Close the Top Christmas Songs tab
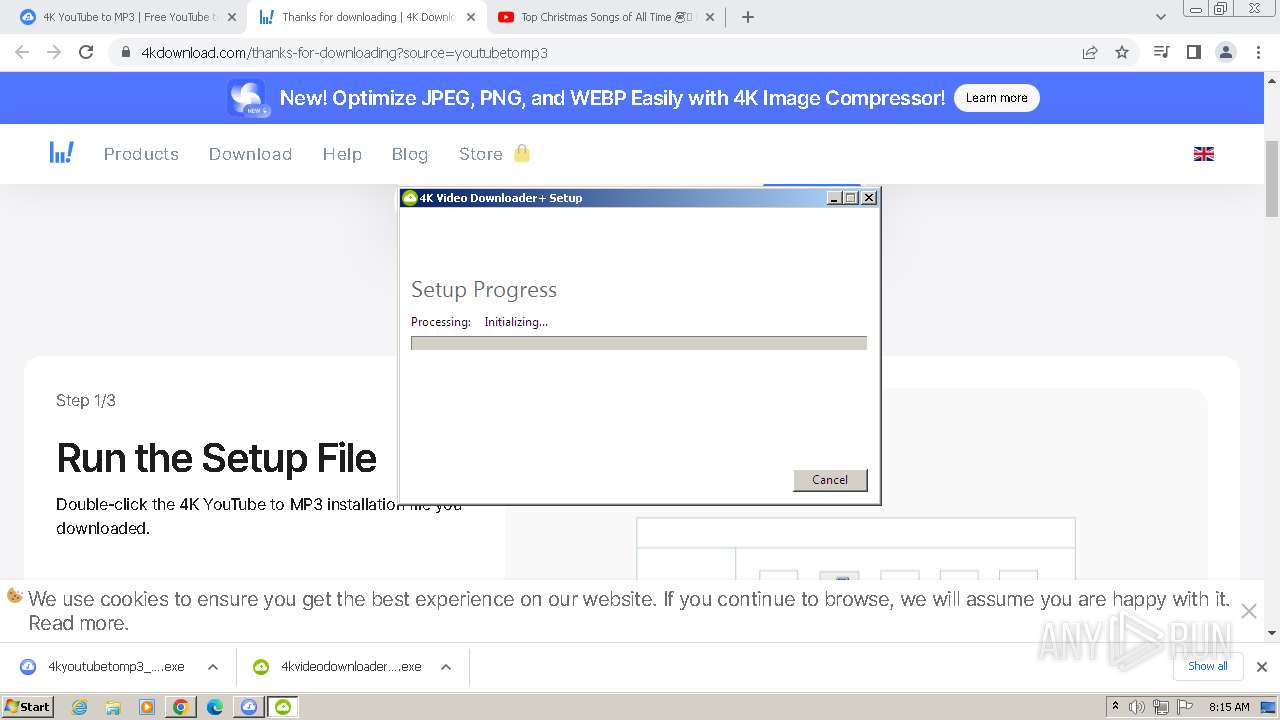The image size is (1280, 720). click(x=709, y=17)
